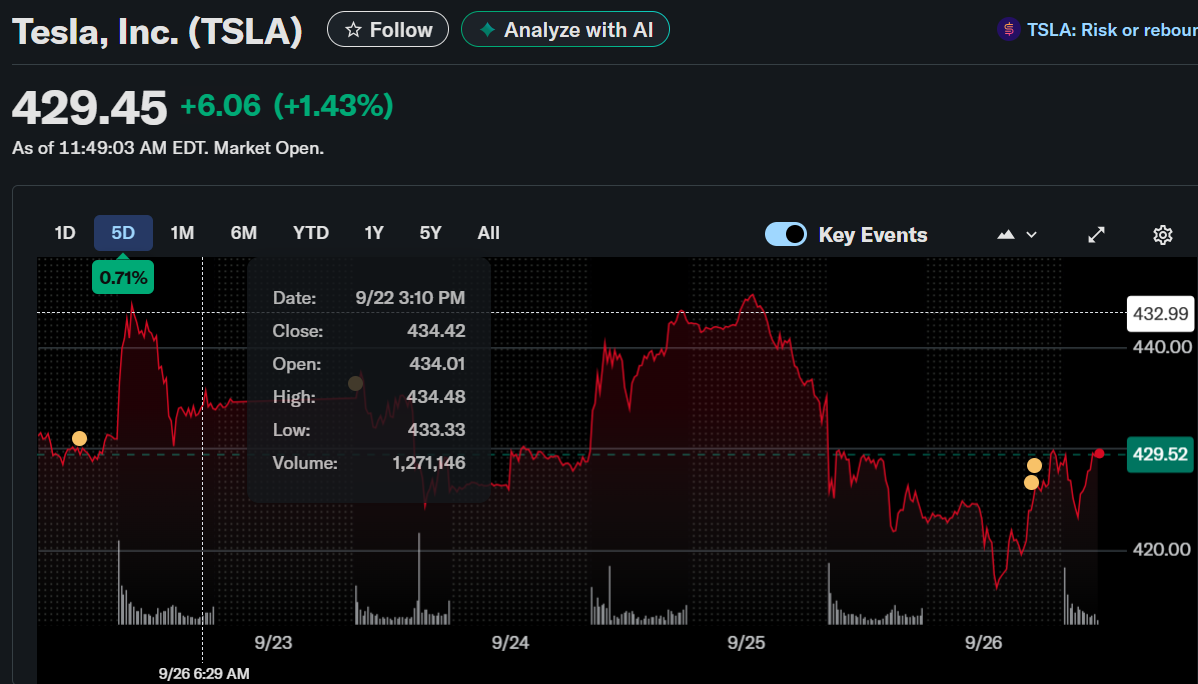Screen dimensions: 1198x684
Task: Select the 1D range tab
Action: (x=65, y=233)
